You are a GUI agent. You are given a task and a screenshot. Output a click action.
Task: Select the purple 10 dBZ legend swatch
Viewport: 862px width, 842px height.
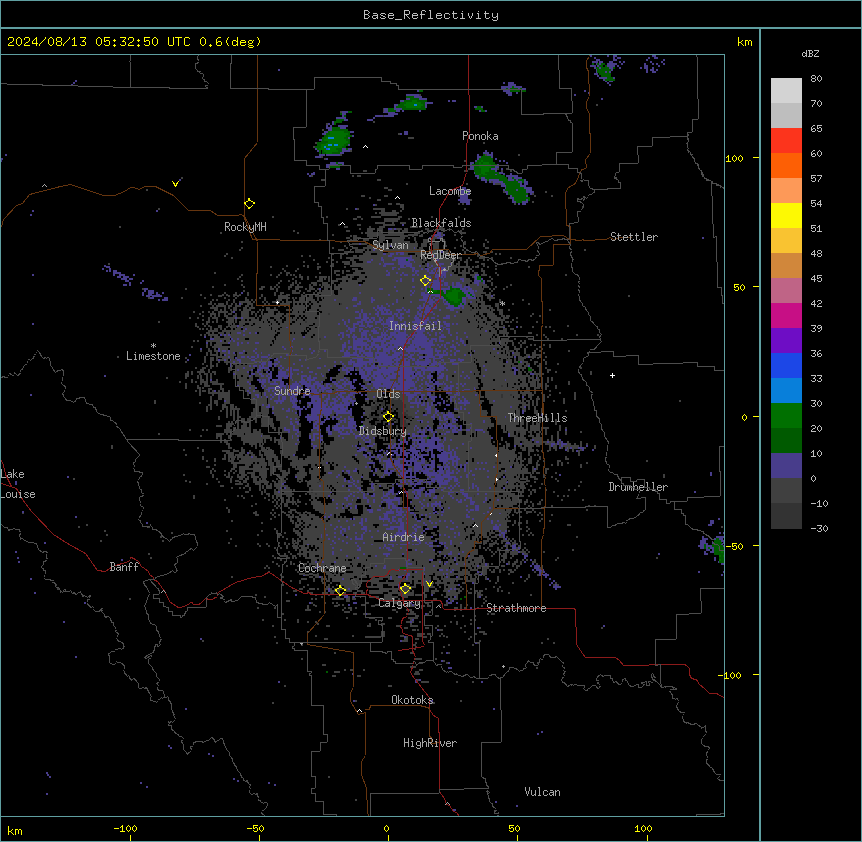click(x=786, y=466)
